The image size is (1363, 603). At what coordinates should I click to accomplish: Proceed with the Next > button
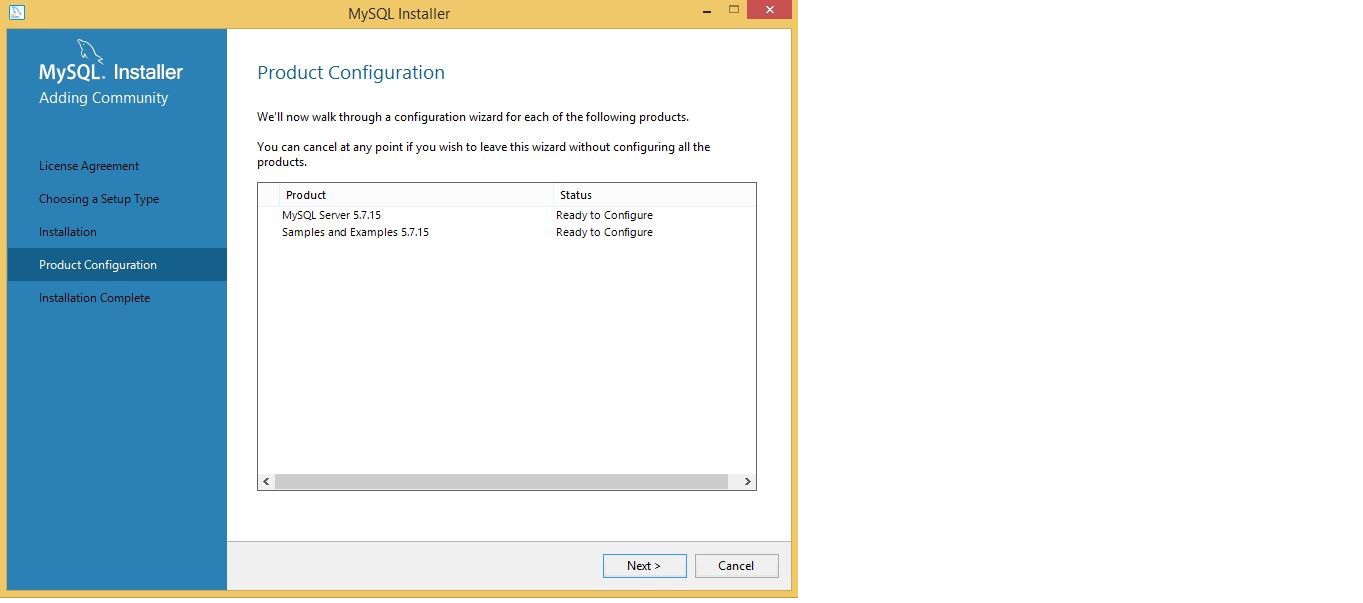point(644,566)
